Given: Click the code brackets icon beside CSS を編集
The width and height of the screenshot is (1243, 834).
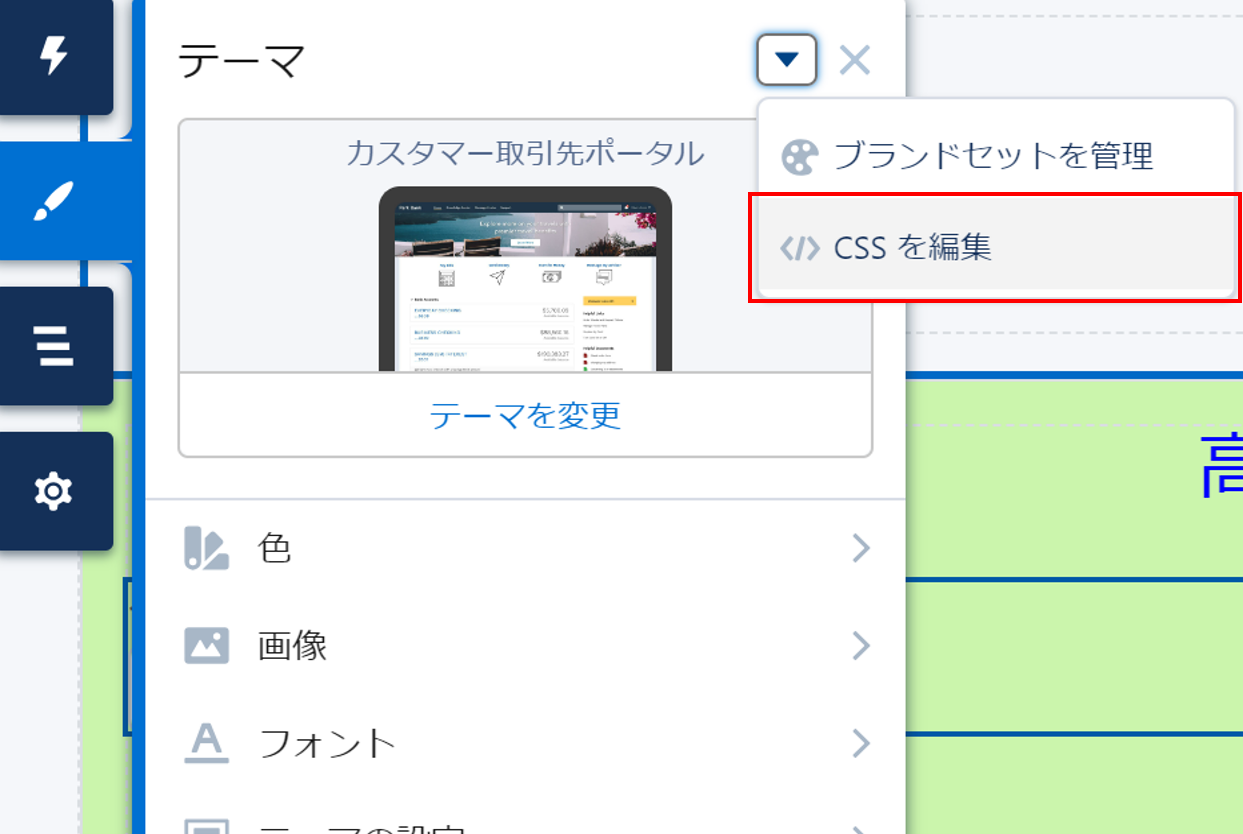Looking at the screenshot, I should 799,248.
